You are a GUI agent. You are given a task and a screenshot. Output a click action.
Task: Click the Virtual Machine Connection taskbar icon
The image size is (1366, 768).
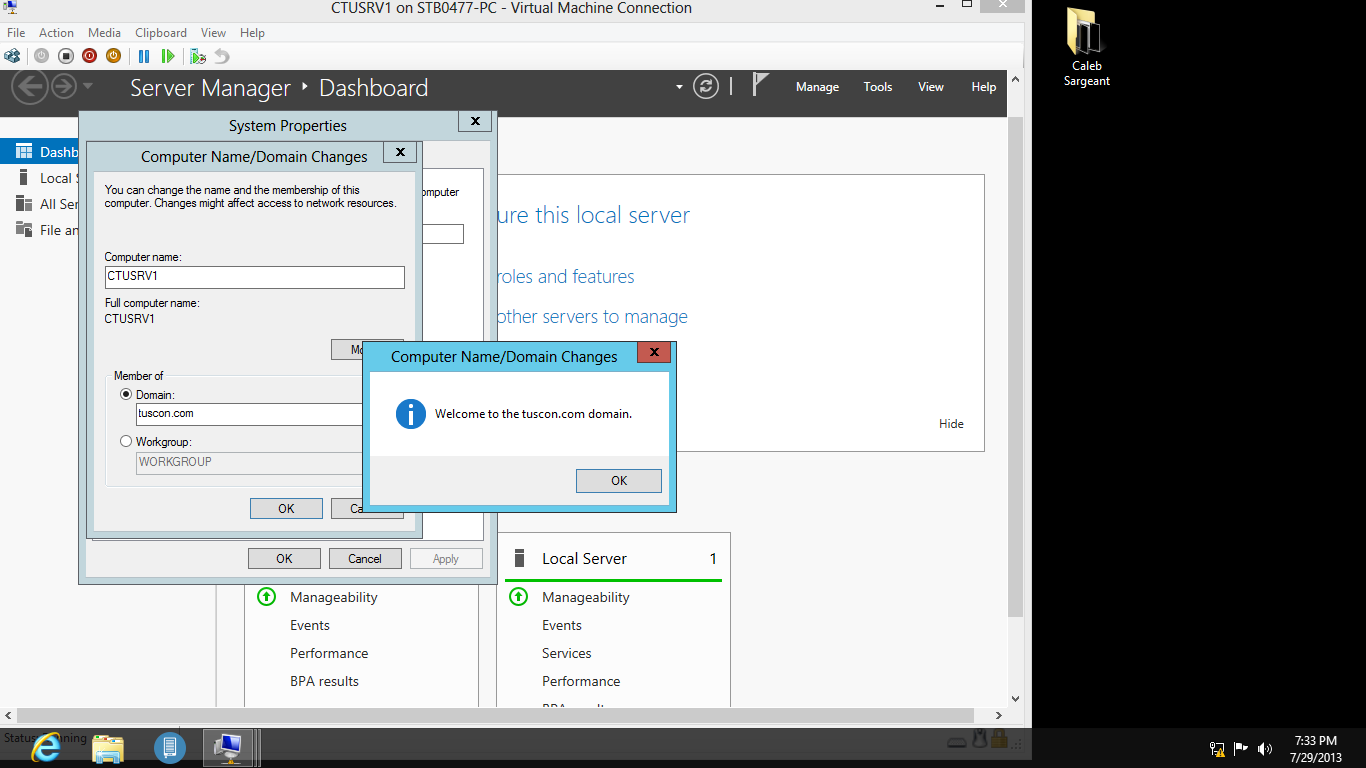229,747
